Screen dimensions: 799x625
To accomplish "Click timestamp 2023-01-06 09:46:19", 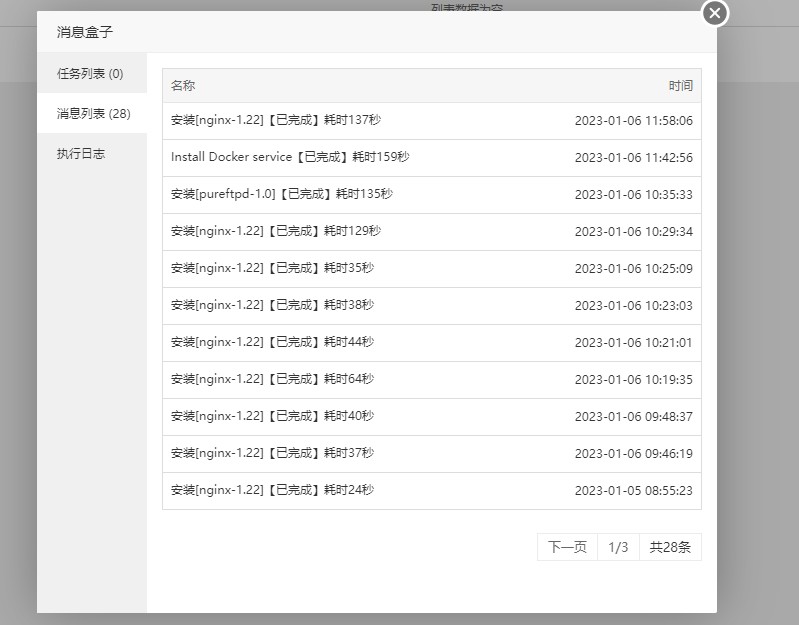I will 633,454.
